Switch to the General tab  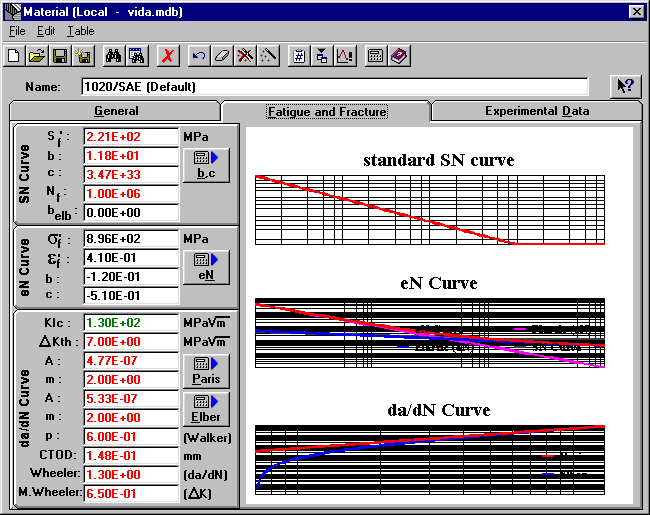click(x=116, y=111)
